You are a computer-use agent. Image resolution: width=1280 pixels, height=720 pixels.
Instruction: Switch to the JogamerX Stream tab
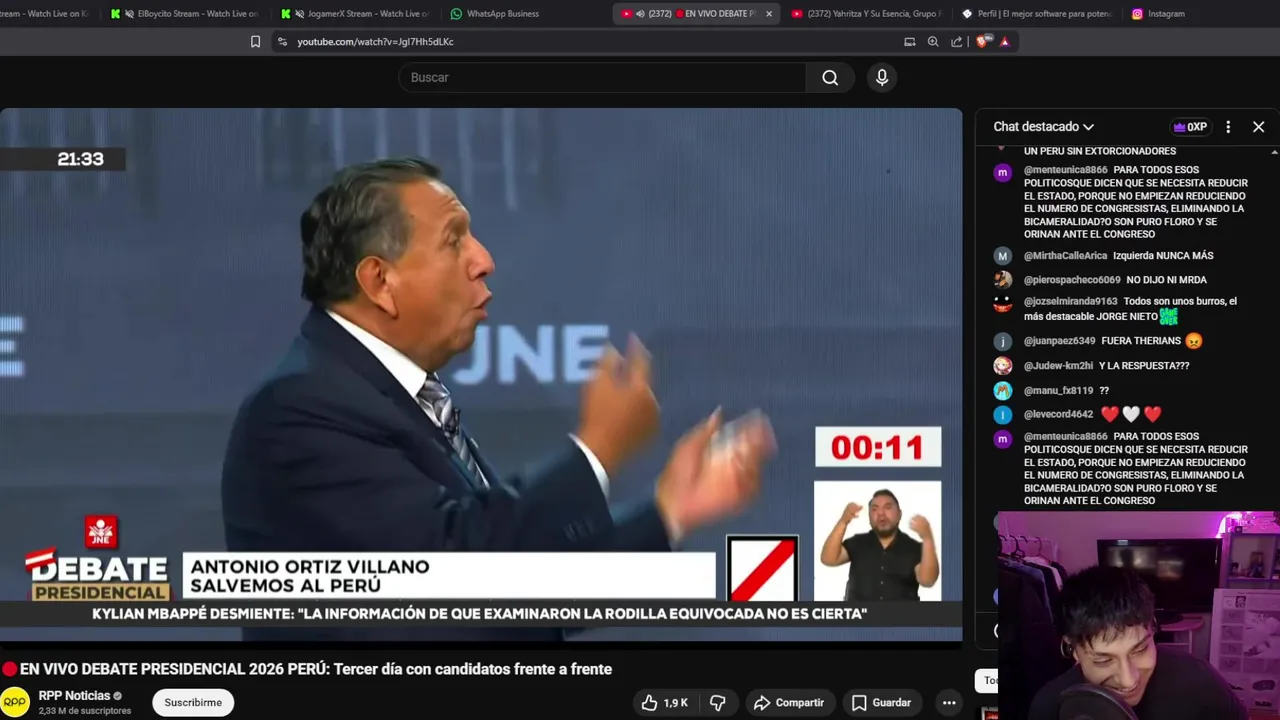[357, 14]
